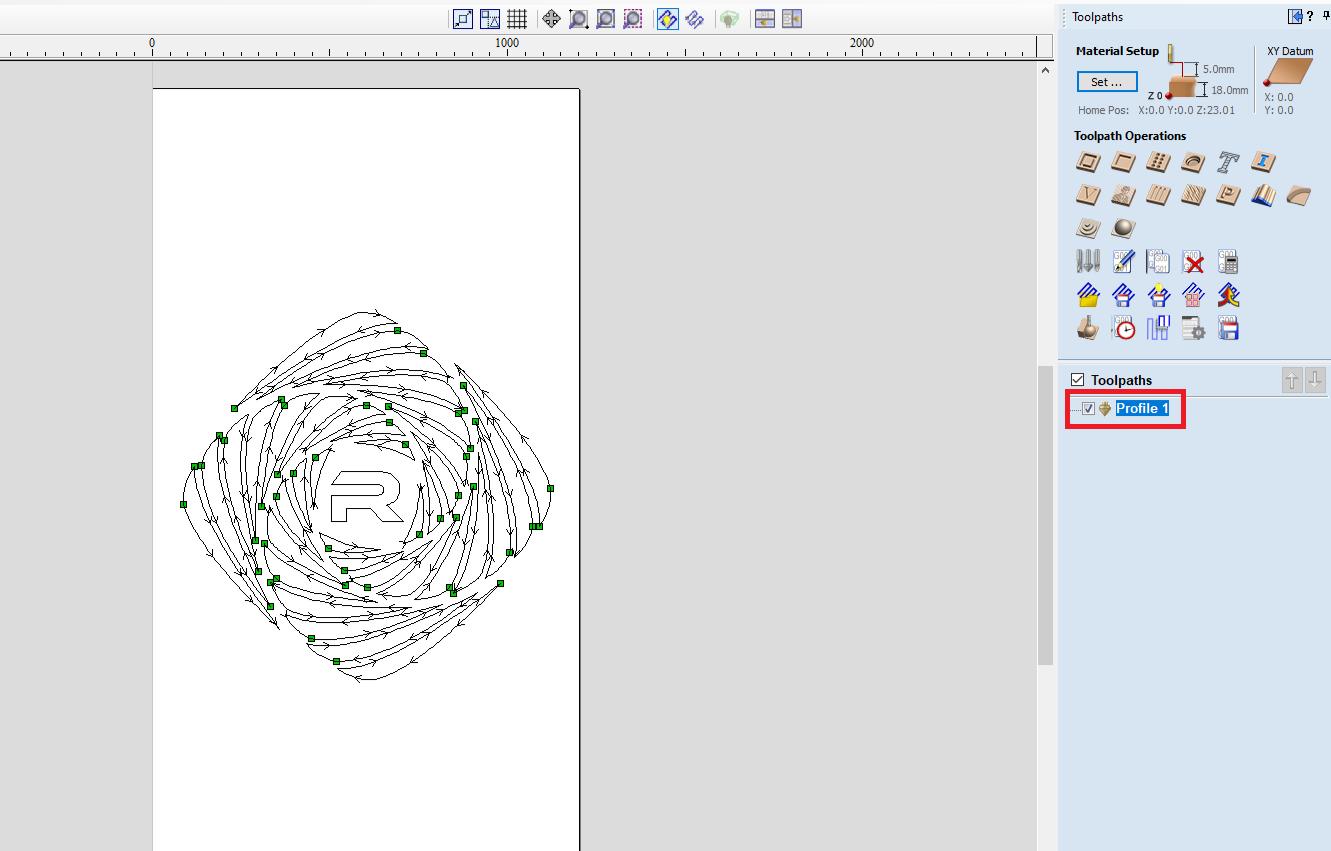Toggle the grid icon in the top toolbar
1331x851 pixels.
coord(517,19)
